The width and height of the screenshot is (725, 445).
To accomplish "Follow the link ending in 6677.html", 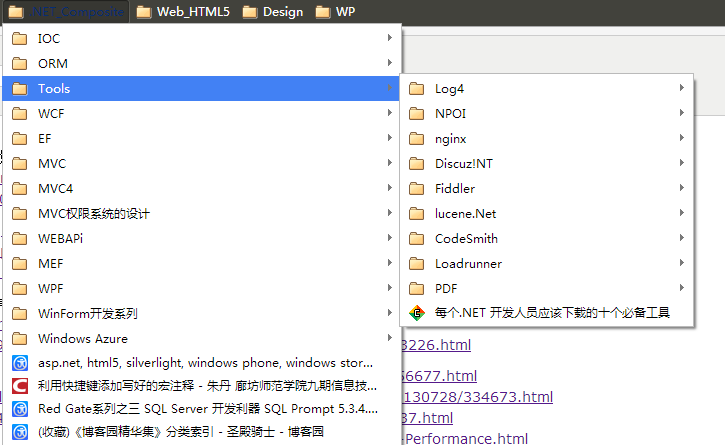I will [x=439, y=376].
